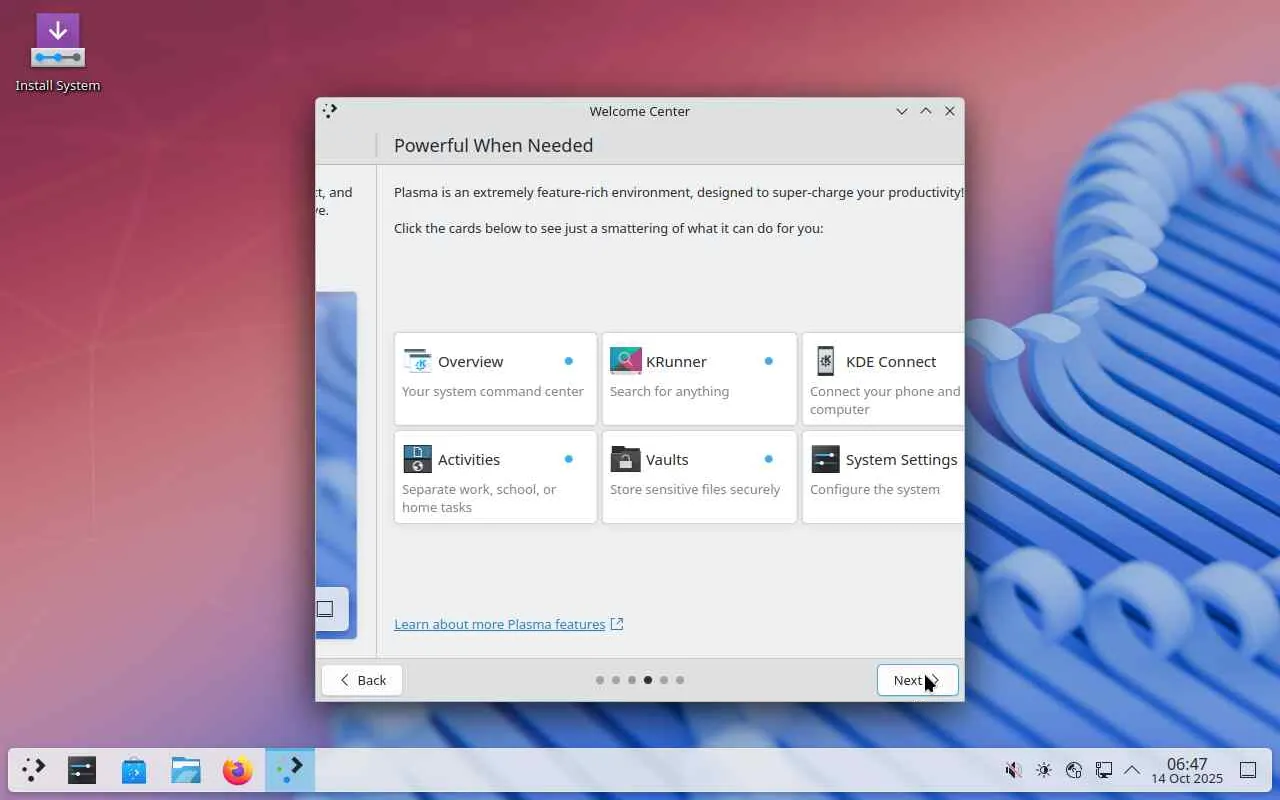Open Dolphin file manager from the panel
Viewport: 1280px width, 800px height.
tap(186, 770)
